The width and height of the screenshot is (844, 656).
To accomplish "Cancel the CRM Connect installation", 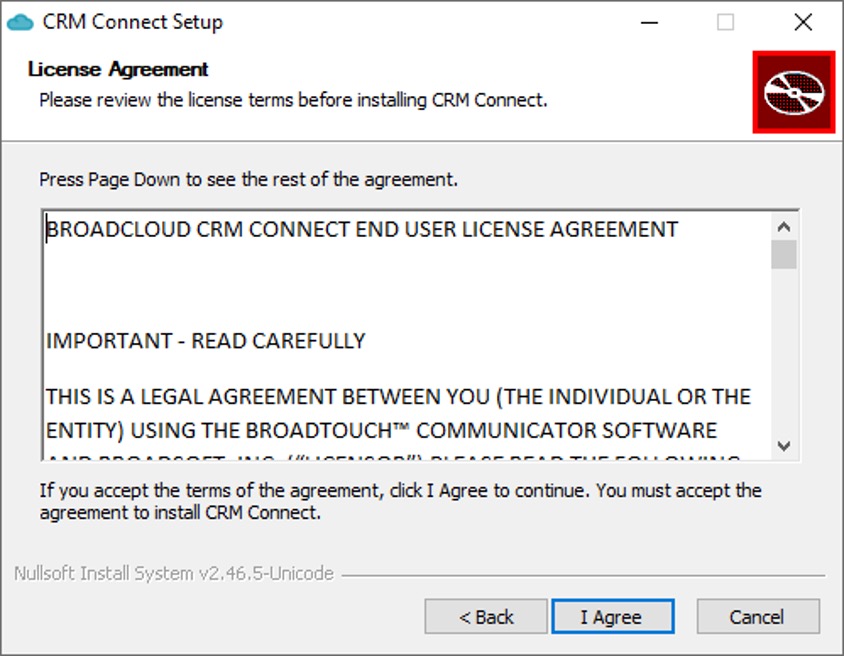I will (x=758, y=616).
